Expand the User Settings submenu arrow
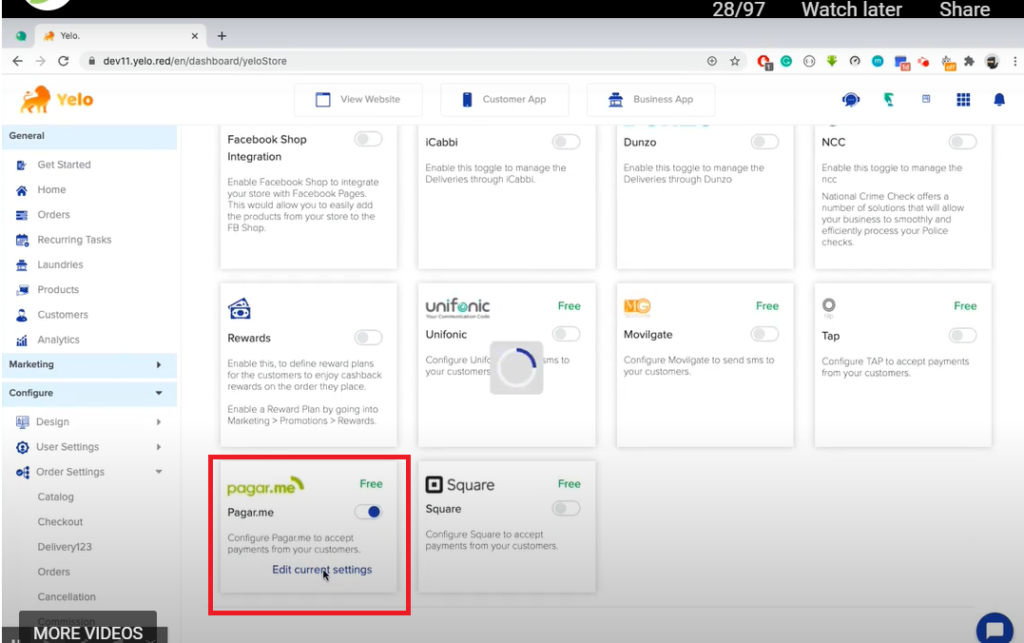 pos(158,447)
